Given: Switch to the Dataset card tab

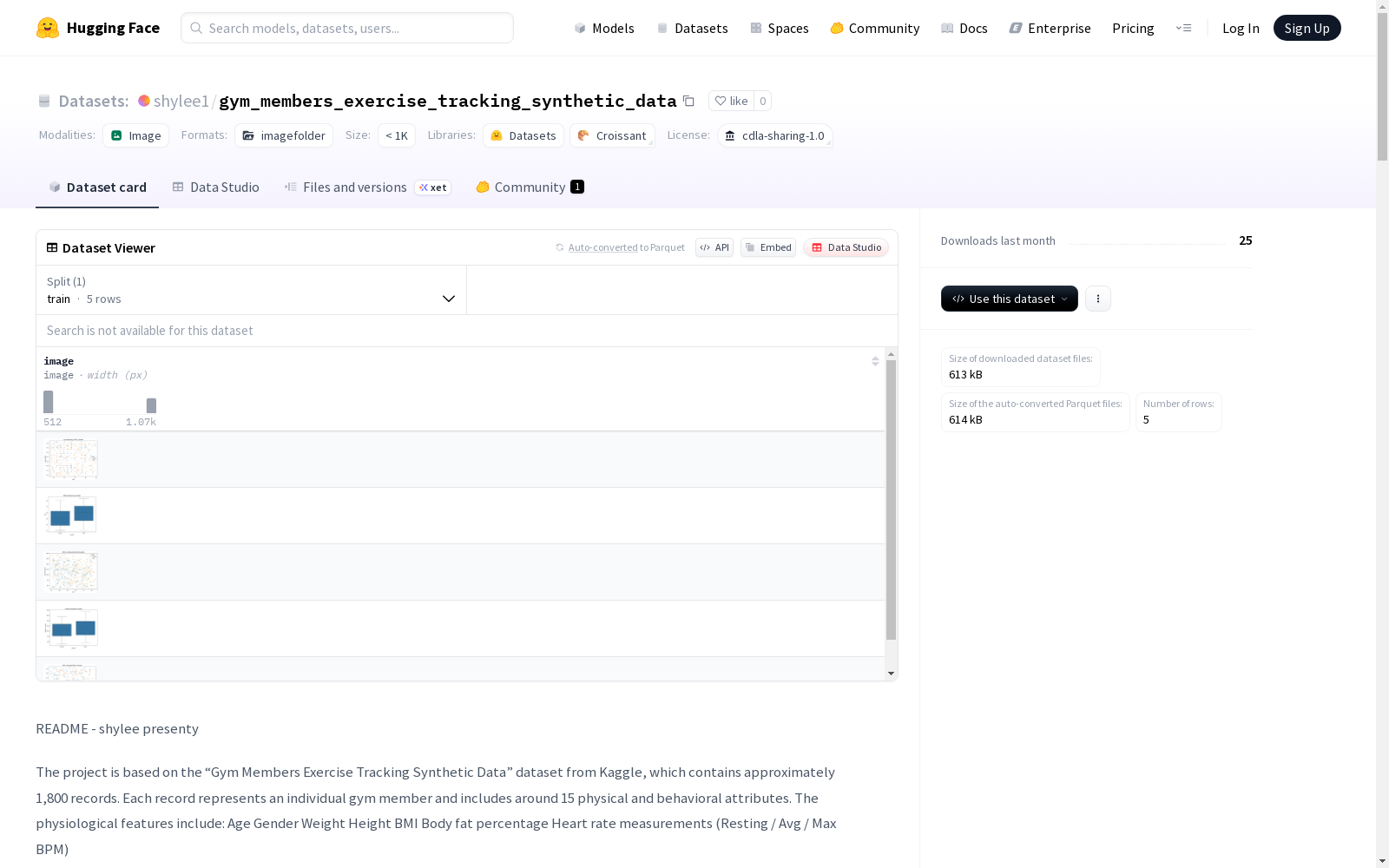Looking at the screenshot, I should (x=97, y=187).
